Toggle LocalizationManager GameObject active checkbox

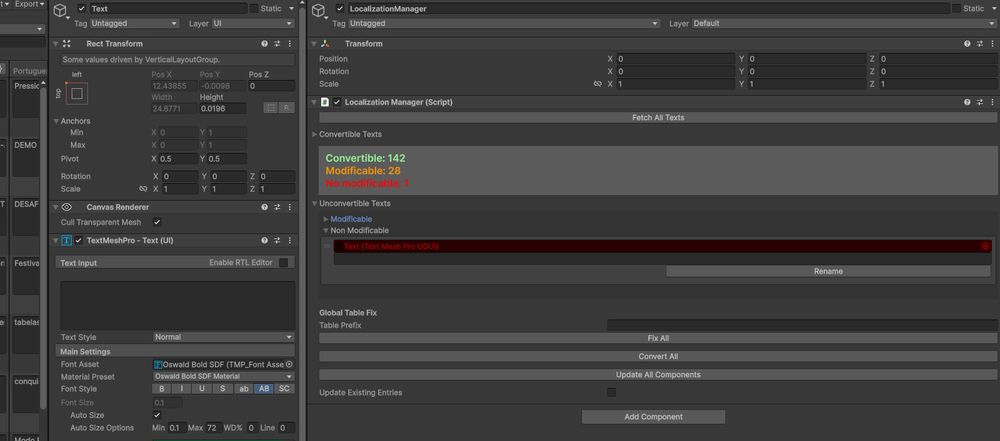340,9
